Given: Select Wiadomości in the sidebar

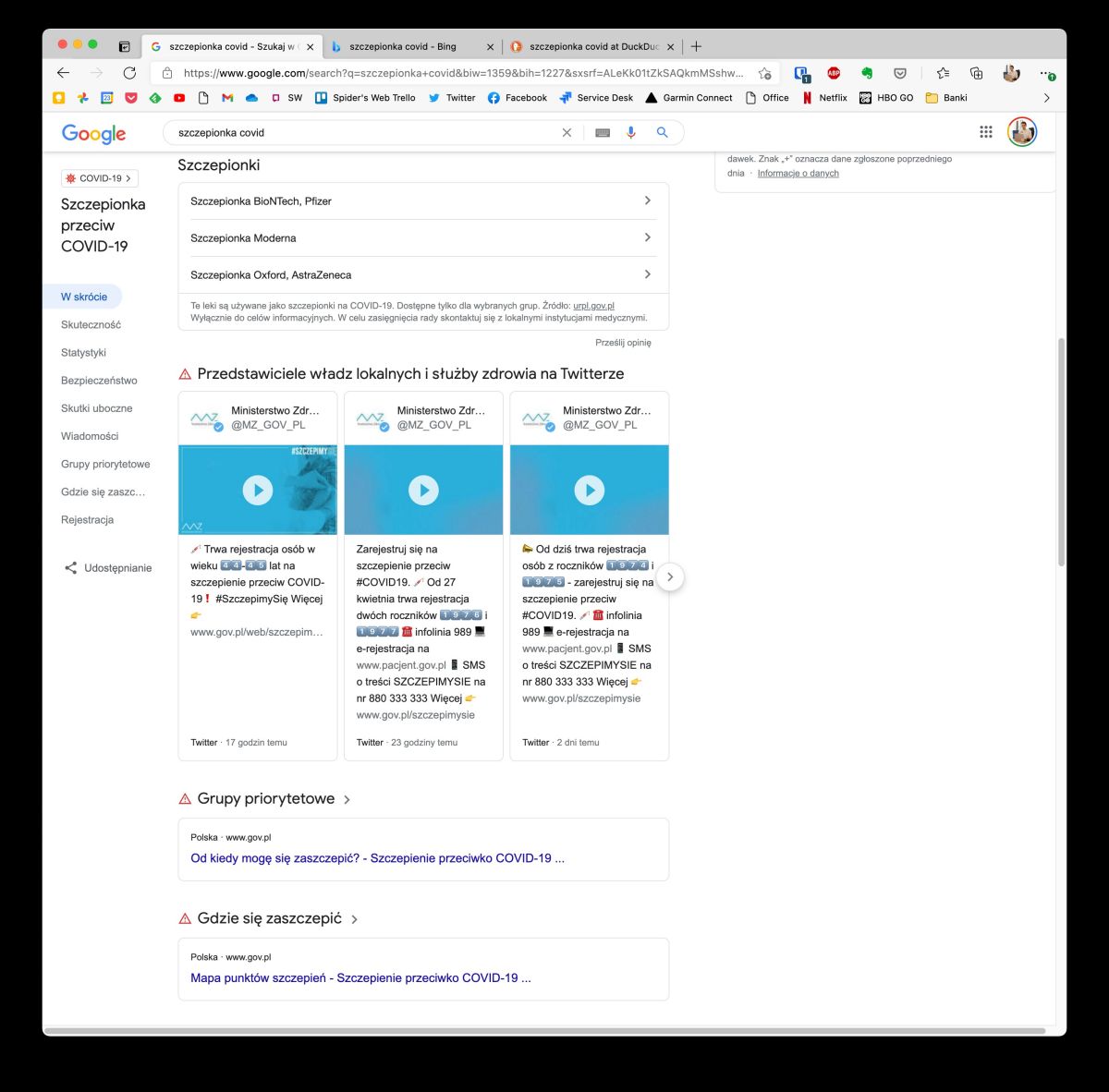Looking at the screenshot, I should pyautogui.click(x=90, y=436).
